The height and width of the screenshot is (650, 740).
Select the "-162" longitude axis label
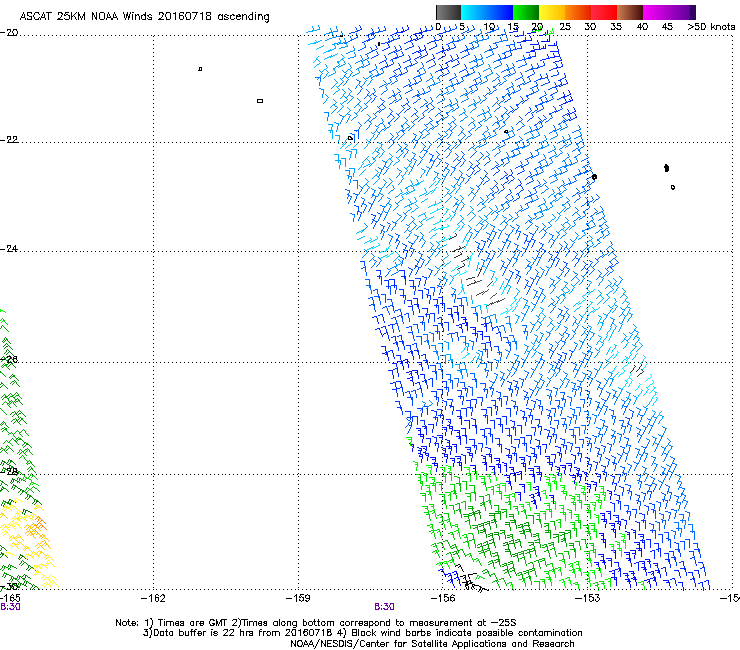pyautogui.click(x=153, y=599)
